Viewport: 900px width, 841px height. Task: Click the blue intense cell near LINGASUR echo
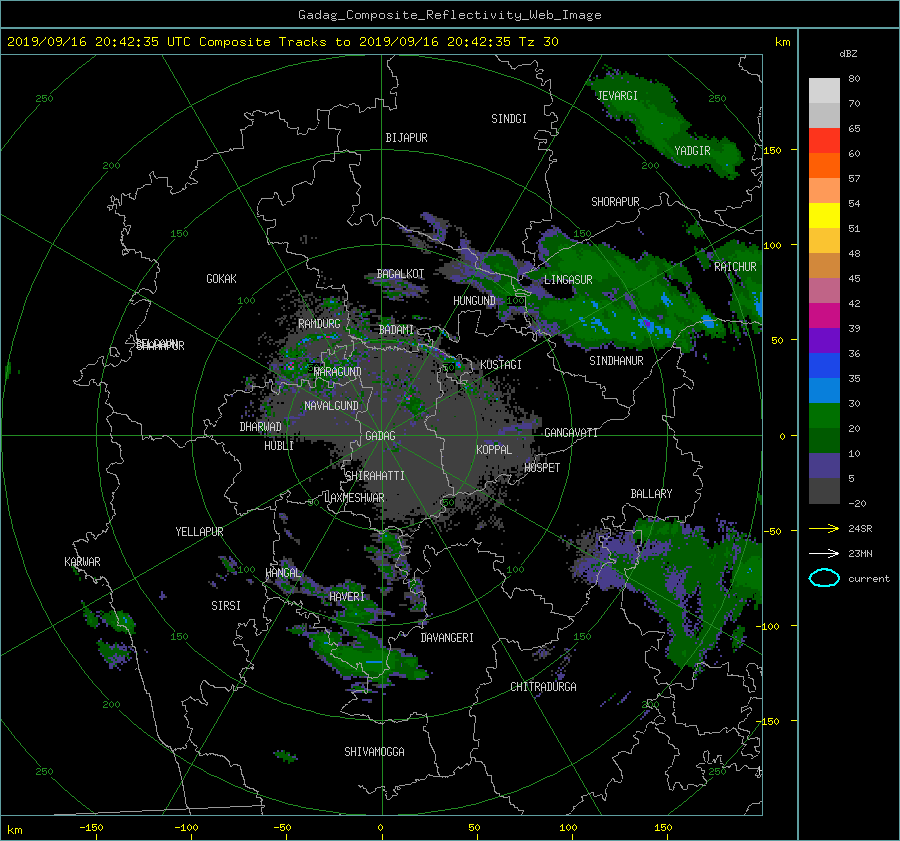point(647,324)
